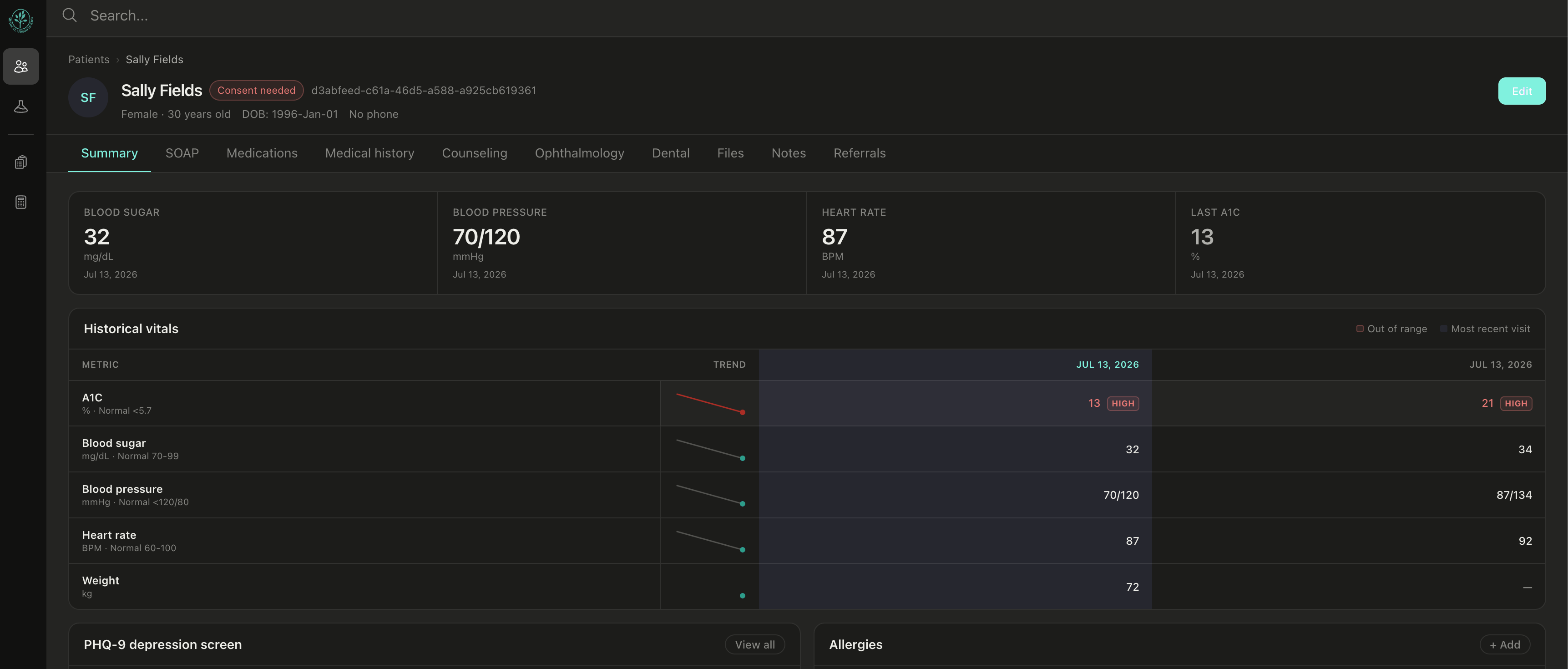The height and width of the screenshot is (669, 1568).
Task: Click the PHQ-9 depression screen heading
Action: [162, 644]
